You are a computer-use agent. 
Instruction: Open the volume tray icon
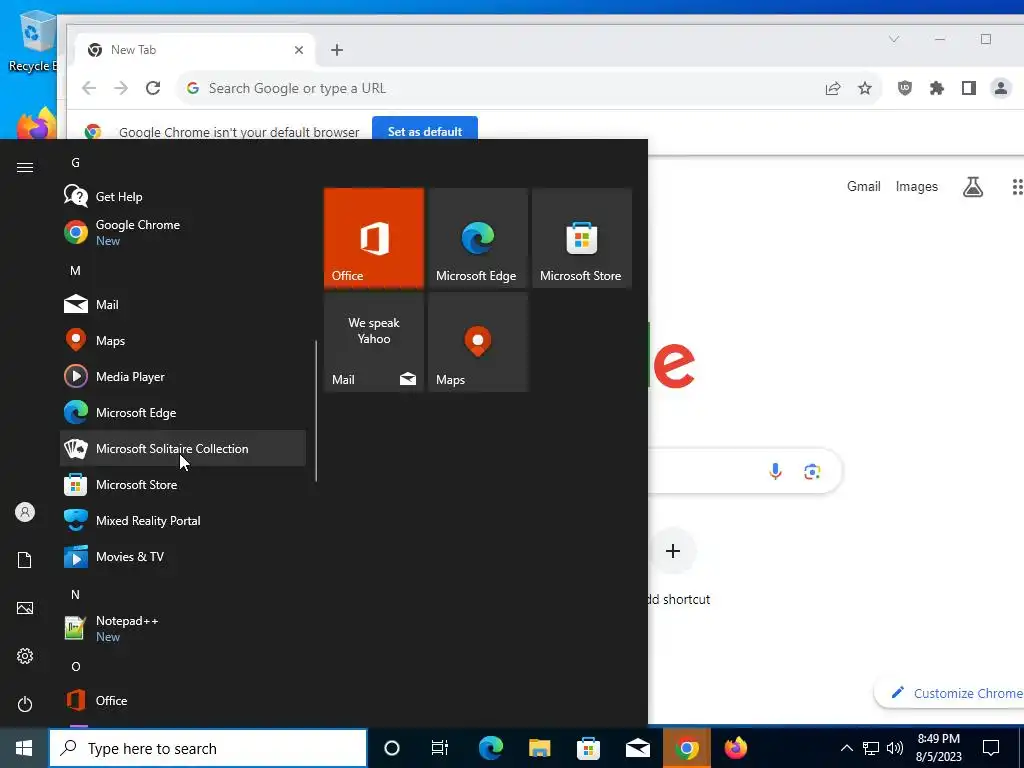pyautogui.click(x=895, y=748)
